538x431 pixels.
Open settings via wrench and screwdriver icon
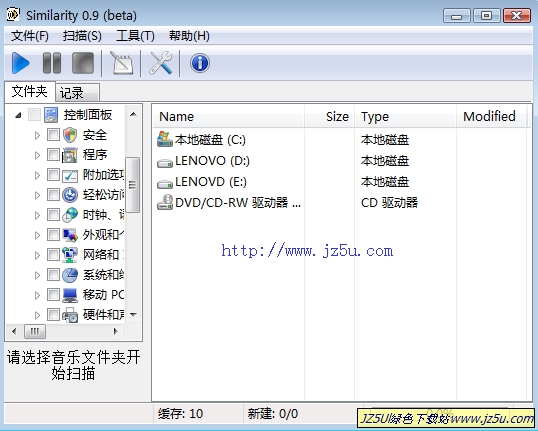click(x=161, y=63)
